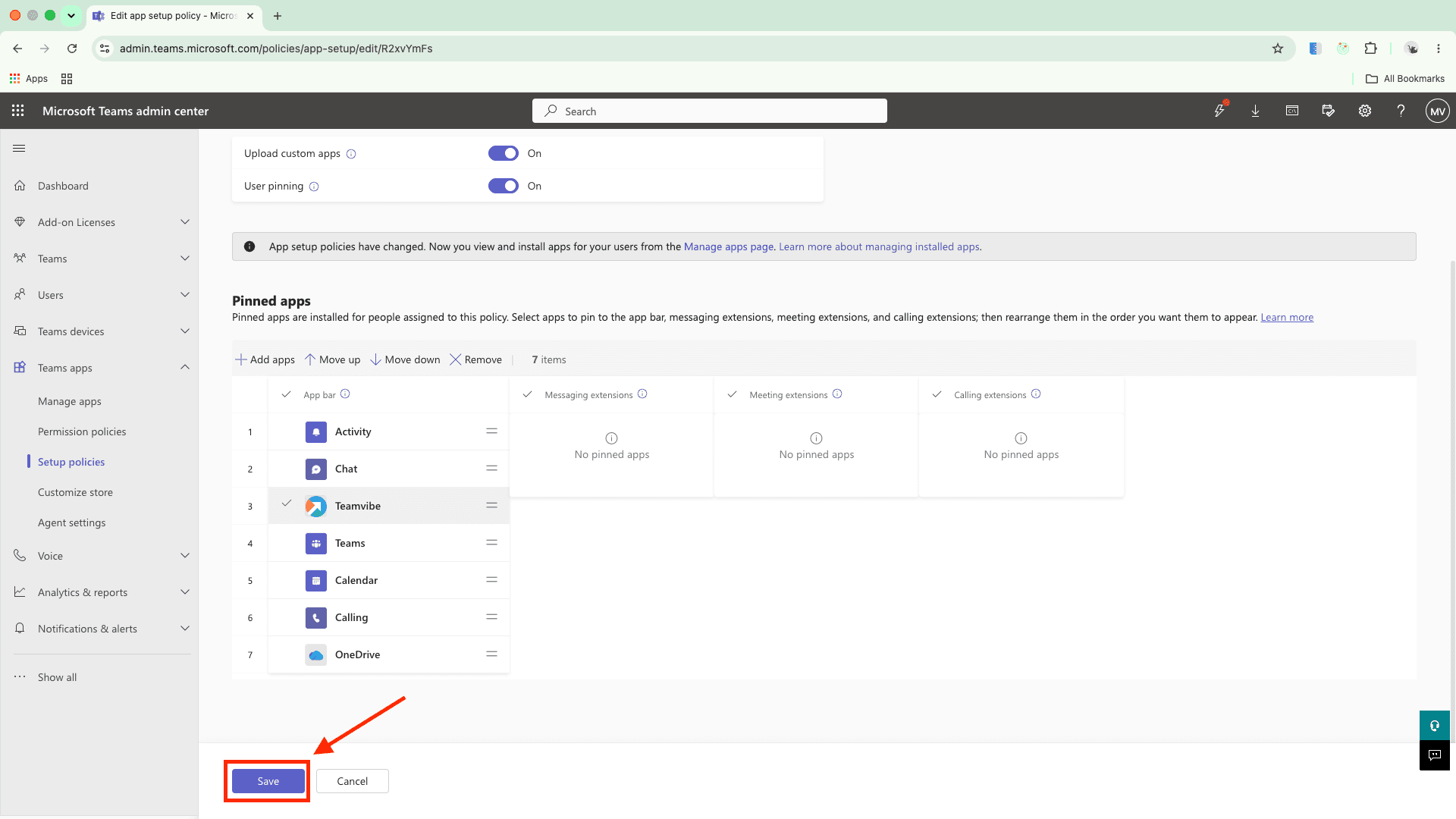This screenshot has height=819, width=1456.
Task: Click the OneDrive app icon
Action: [x=316, y=655]
